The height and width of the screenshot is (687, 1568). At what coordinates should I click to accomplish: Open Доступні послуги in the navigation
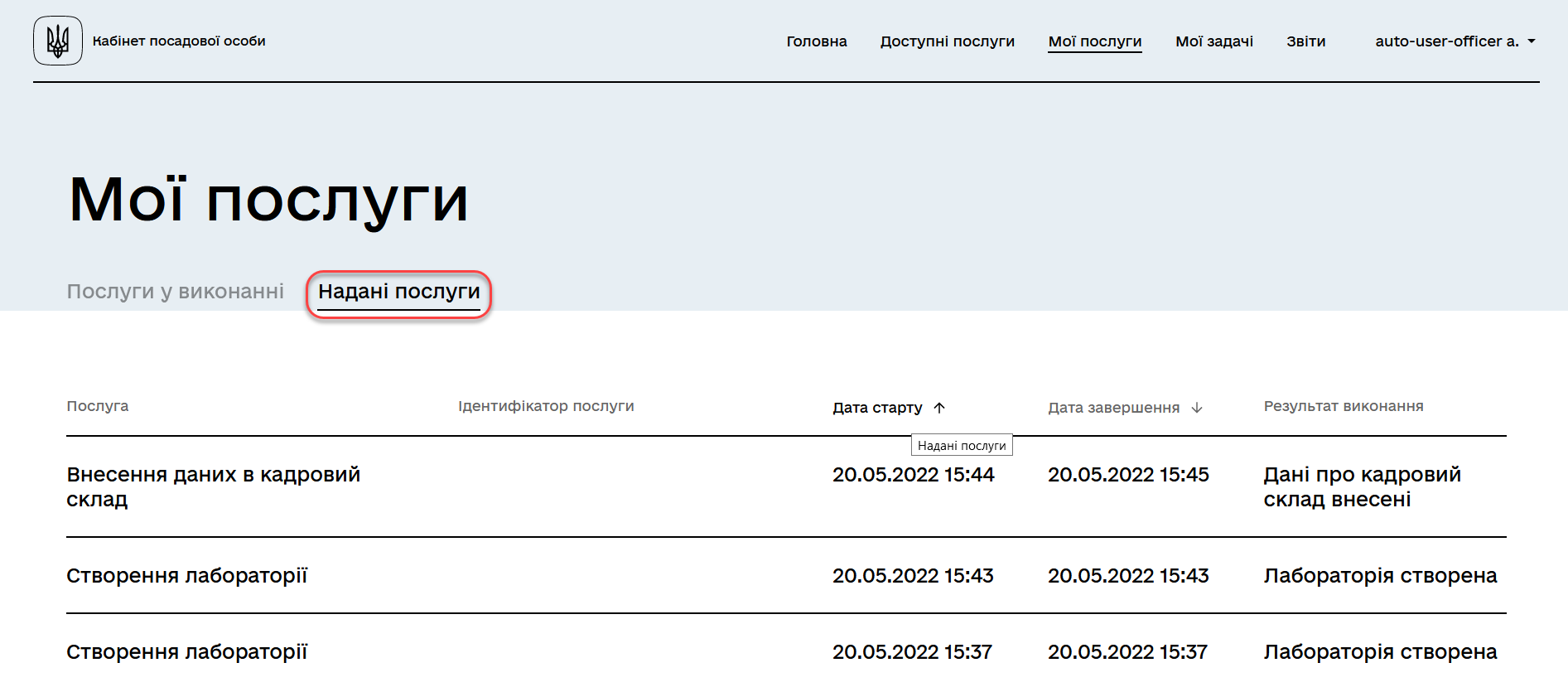pos(948,41)
